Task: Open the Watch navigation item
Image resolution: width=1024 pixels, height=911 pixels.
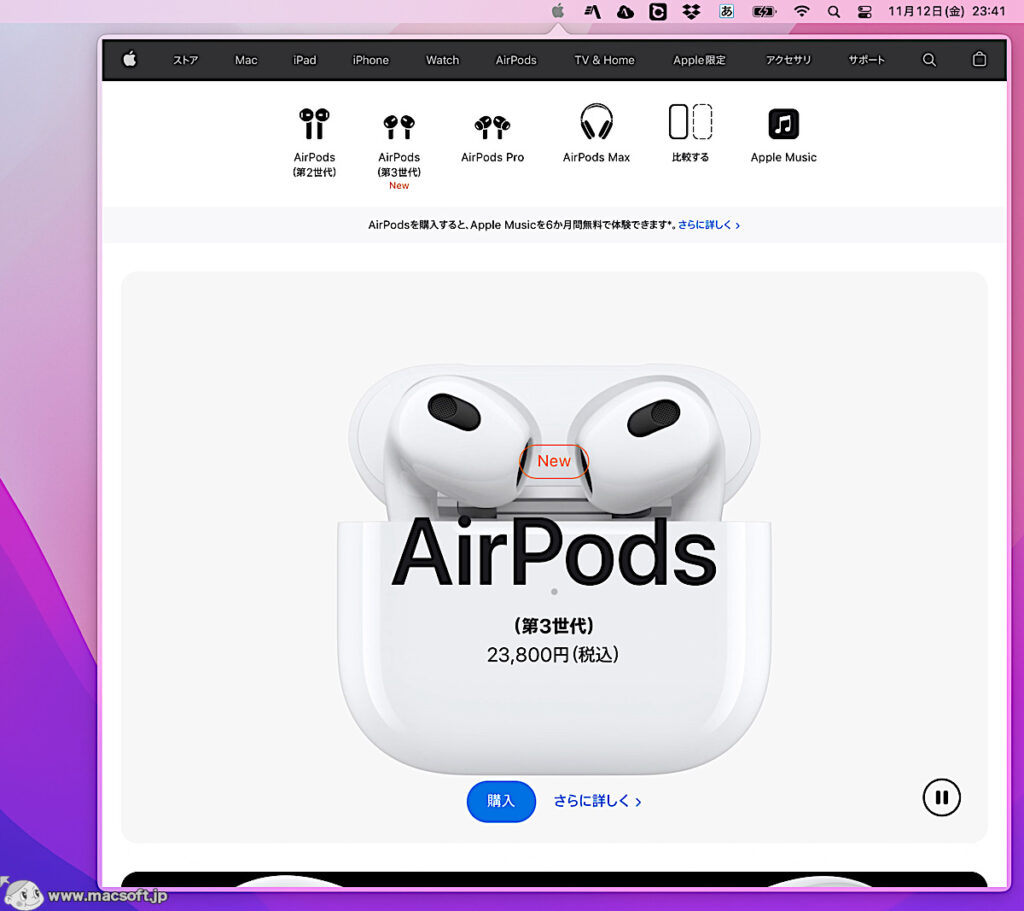Action: coord(443,60)
